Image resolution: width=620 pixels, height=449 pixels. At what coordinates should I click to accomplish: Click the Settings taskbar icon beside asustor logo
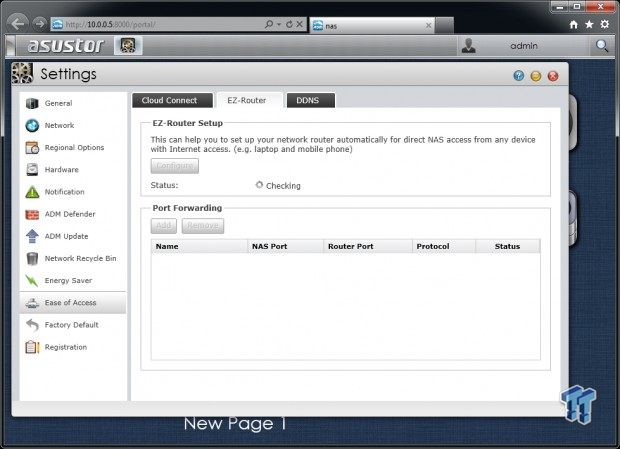pos(128,45)
